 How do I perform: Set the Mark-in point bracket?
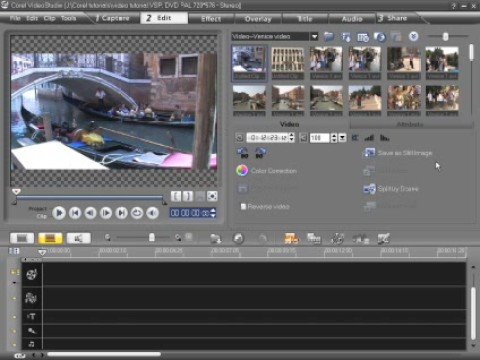(x=176, y=196)
